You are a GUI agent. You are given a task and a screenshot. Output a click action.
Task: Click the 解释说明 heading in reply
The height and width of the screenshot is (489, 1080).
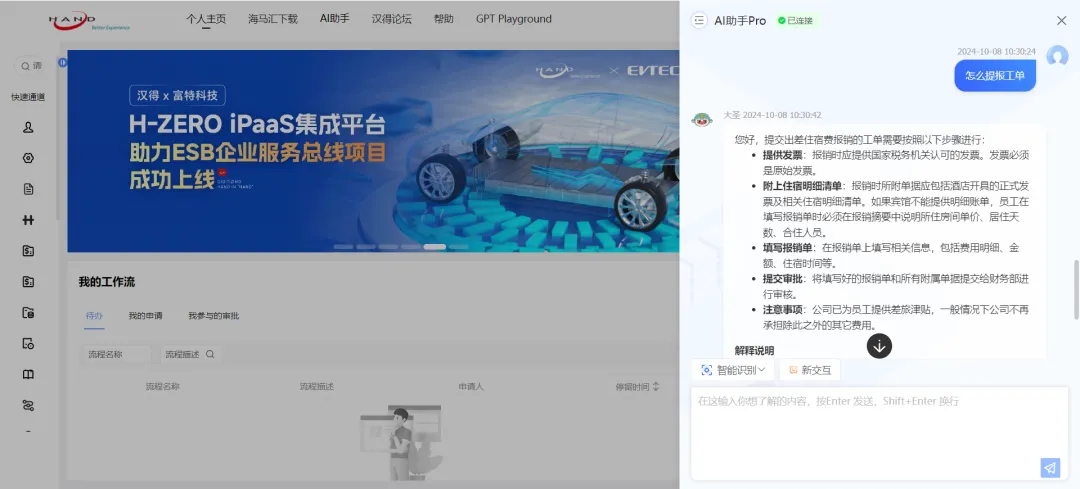[754, 351]
